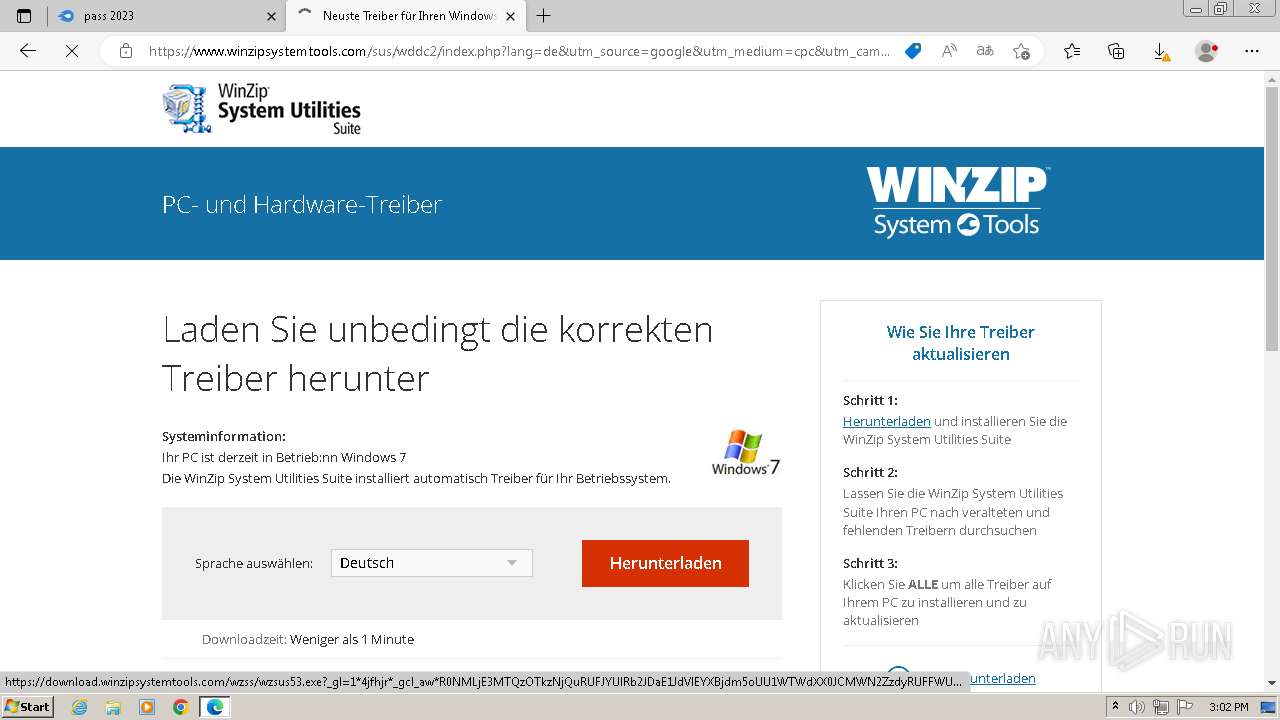This screenshot has width=1280, height=720.
Task: Launch Internet Explorer from the taskbar
Action: tap(79, 707)
